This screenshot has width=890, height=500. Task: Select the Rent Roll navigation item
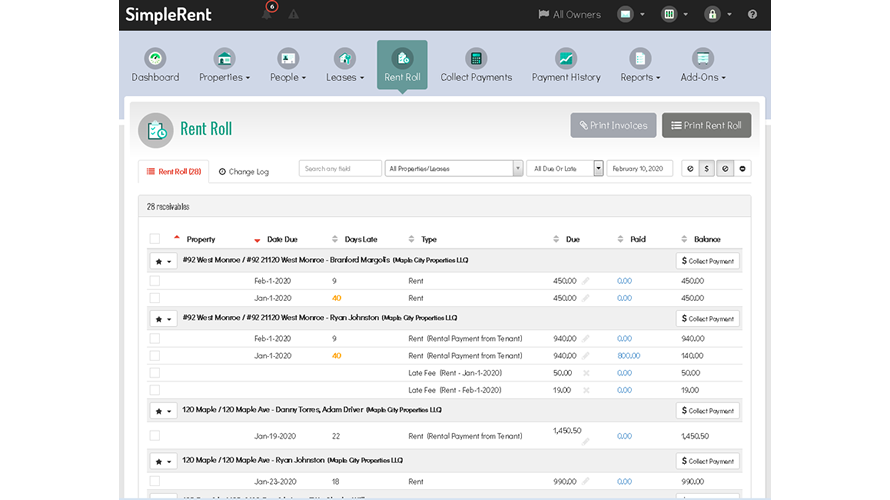pos(402,65)
